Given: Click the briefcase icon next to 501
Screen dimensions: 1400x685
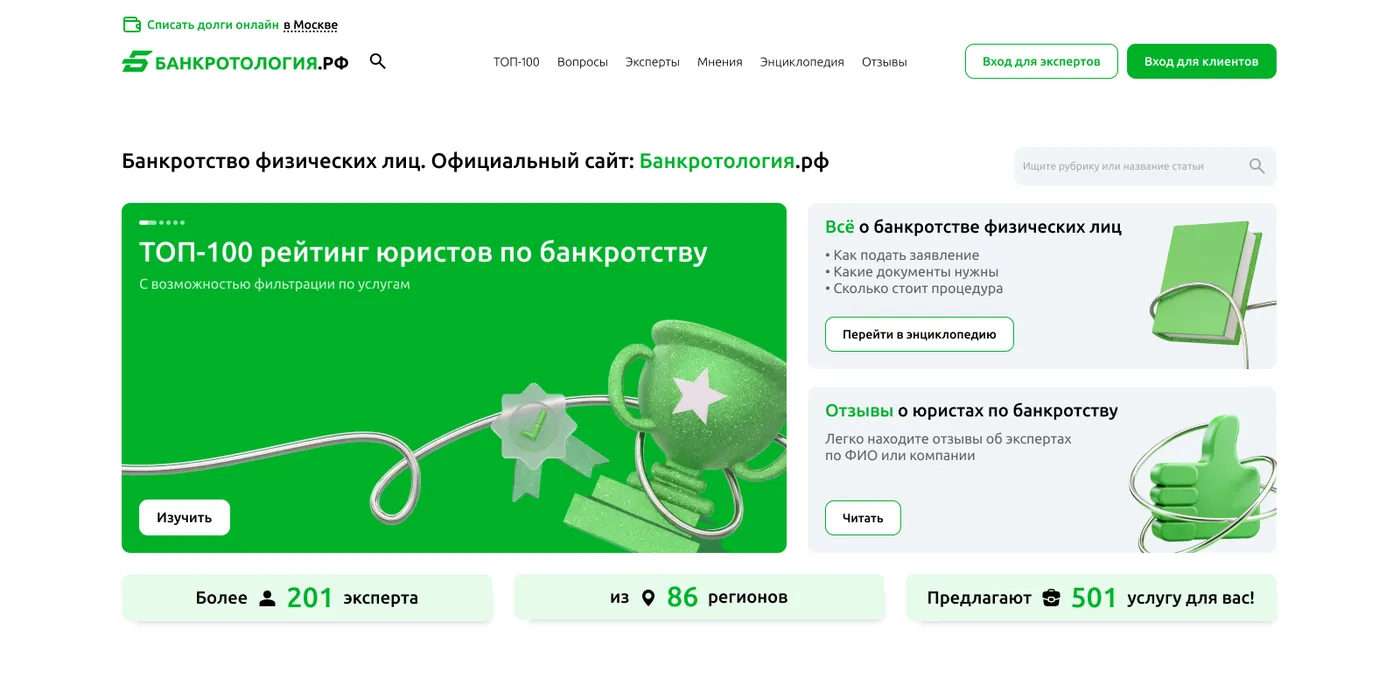Looking at the screenshot, I should 1051,598.
